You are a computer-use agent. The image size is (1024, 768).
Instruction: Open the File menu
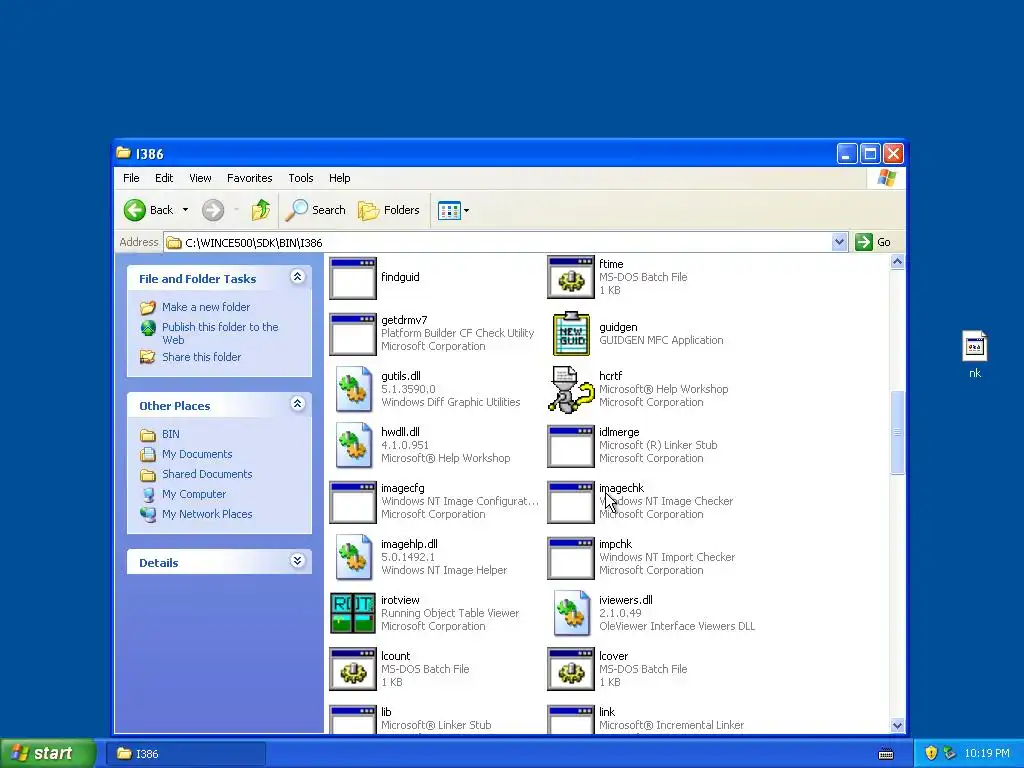tap(131, 178)
